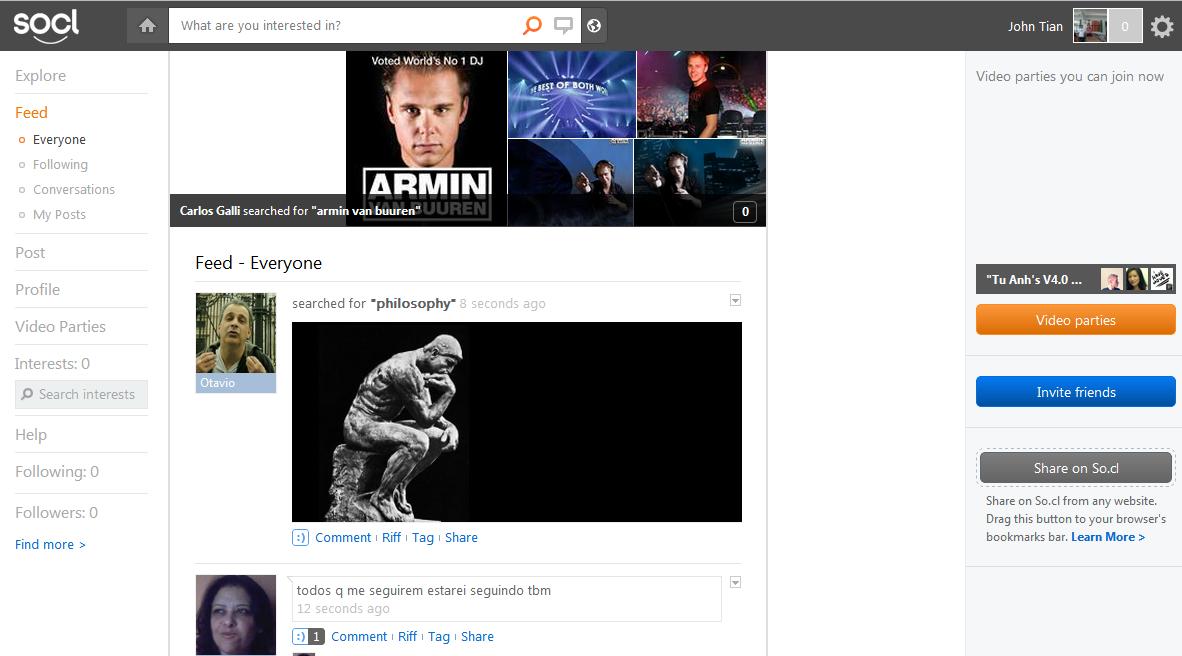Click the Socl logo
The width and height of the screenshot is (1182, 656).
(46, 25)
